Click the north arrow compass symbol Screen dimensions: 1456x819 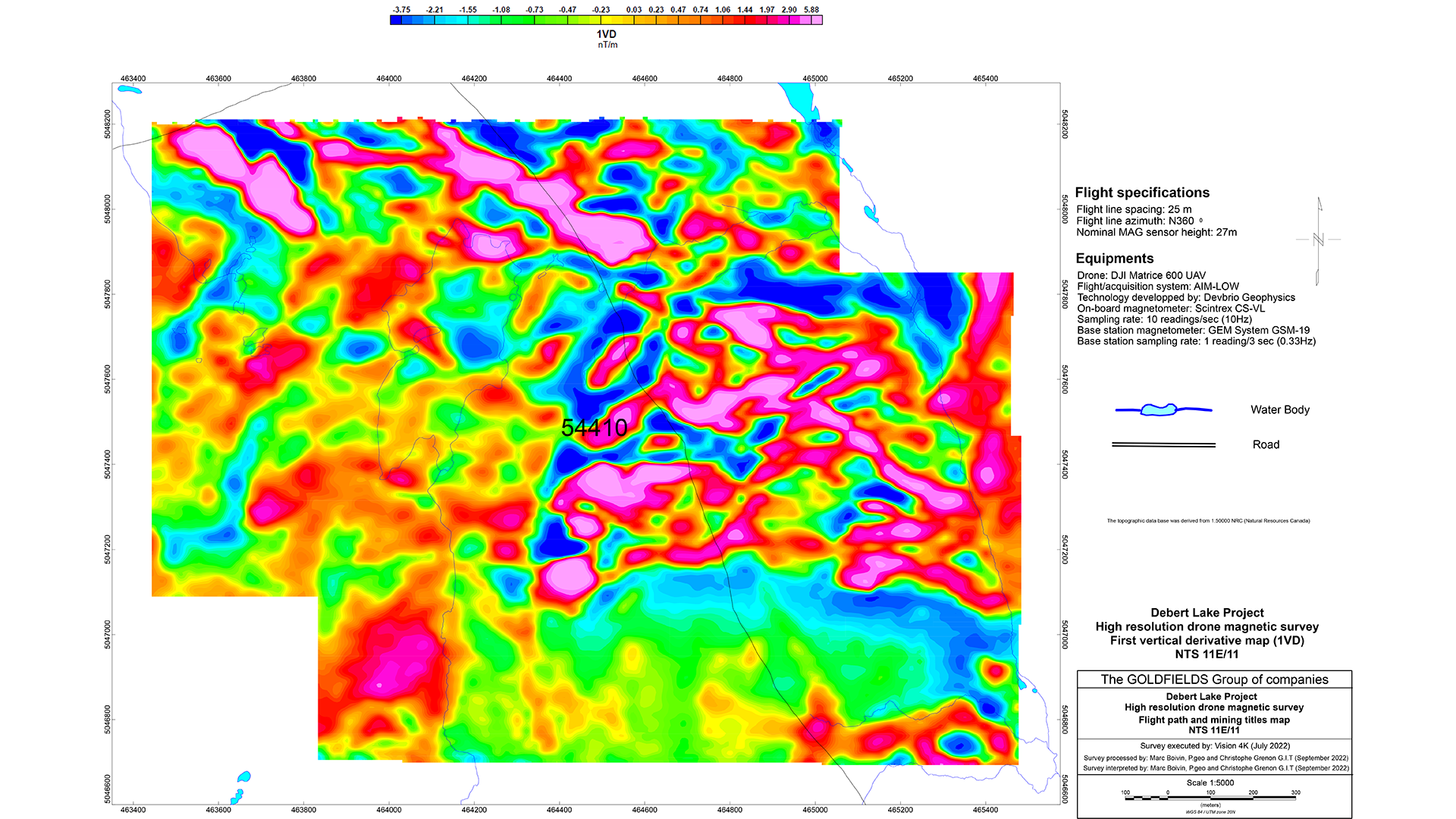[1319, 240]
